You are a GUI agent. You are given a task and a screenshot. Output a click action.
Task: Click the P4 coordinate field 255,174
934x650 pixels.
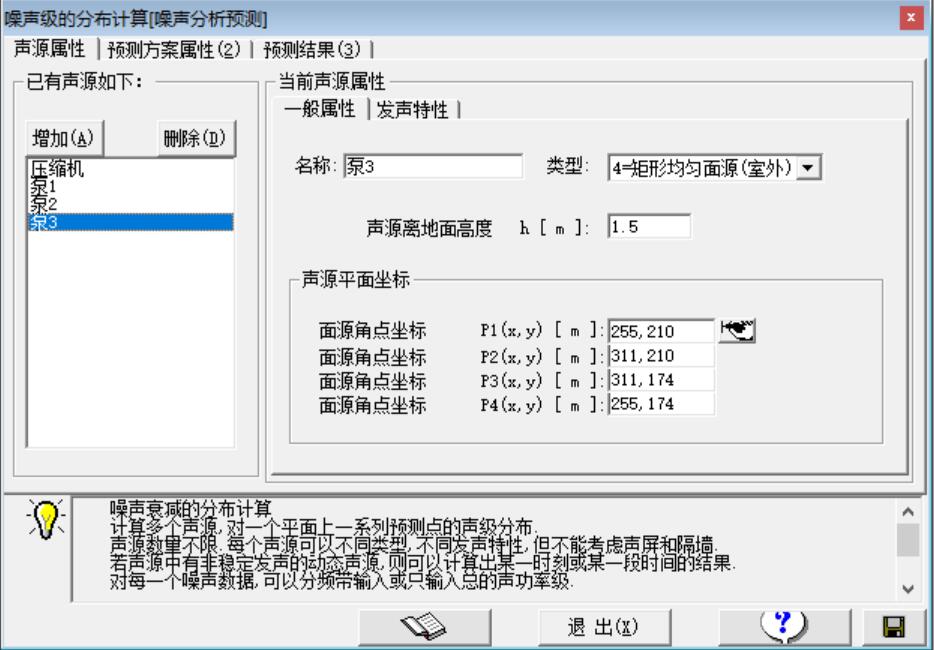(x=661, y=405)
